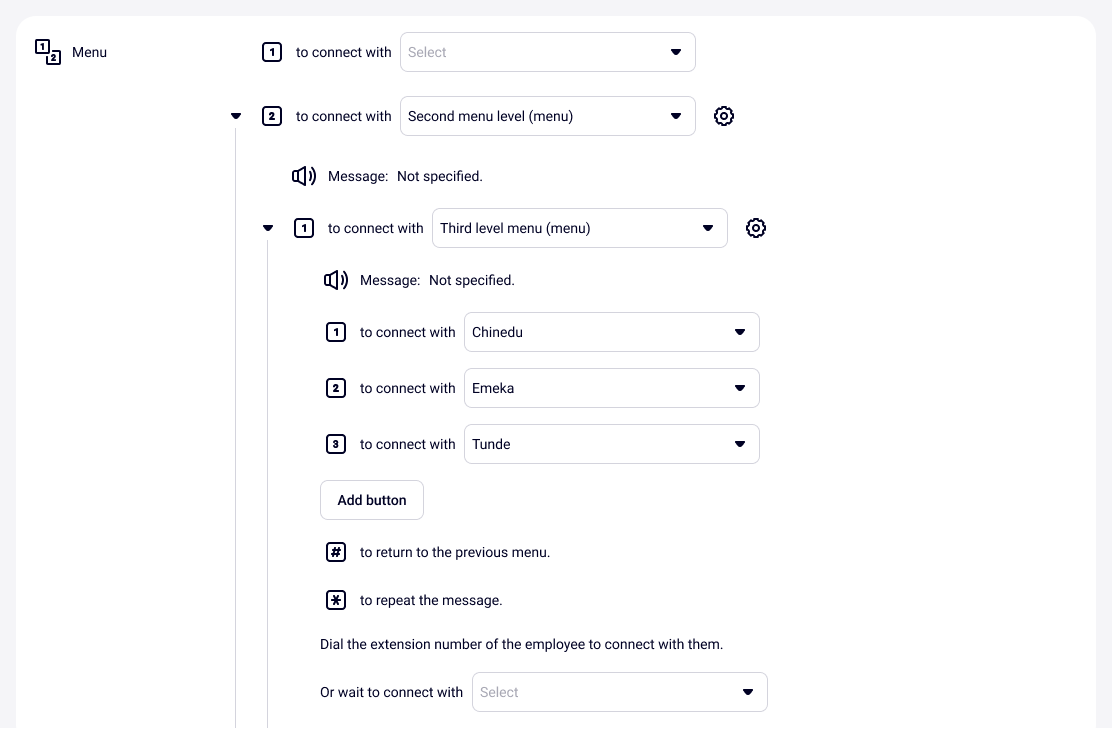Image resolution: width=1112 pixels, height=729 pixels.
Task: Open the 'Or wait to connect with' dropdown
Action: (619, 692)
